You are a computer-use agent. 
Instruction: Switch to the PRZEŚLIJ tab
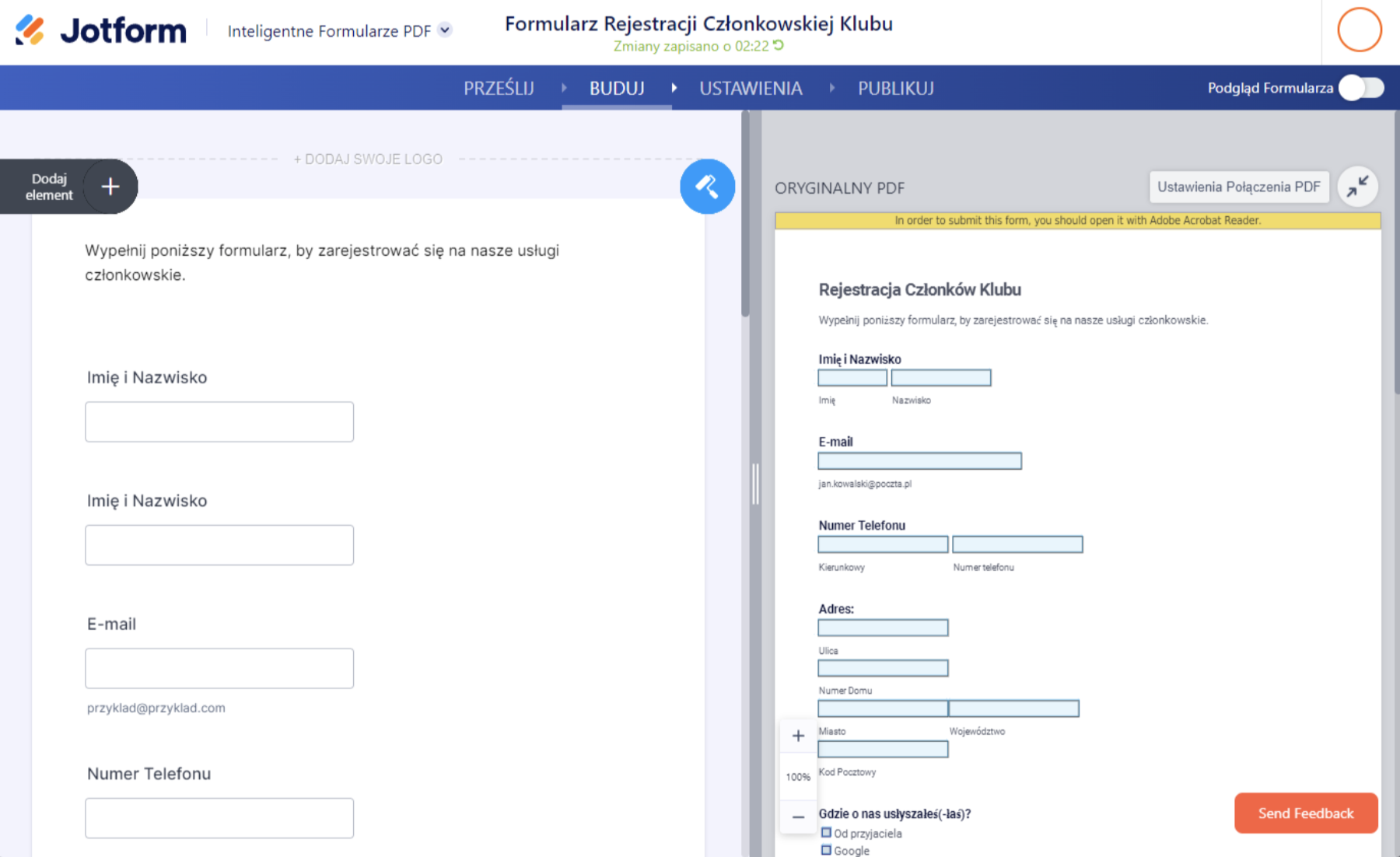[x=499, y=88]
